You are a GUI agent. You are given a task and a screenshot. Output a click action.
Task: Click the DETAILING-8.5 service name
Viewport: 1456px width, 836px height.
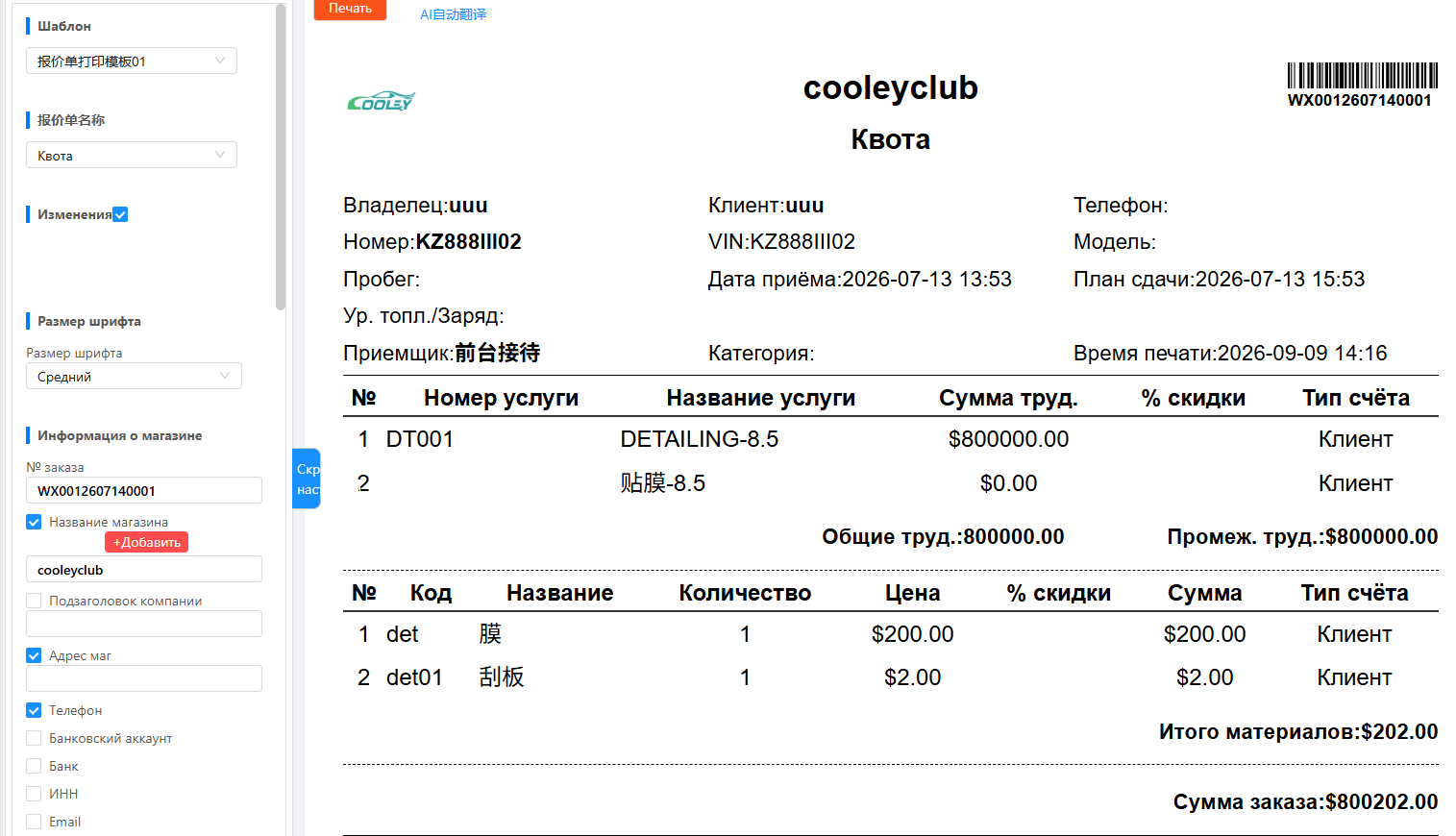click(x=700, y=439)
